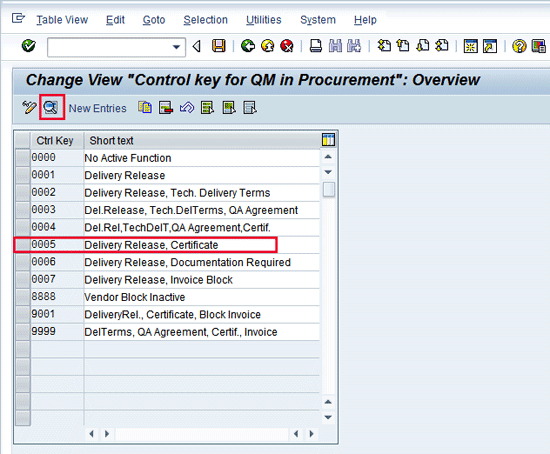Select row selector for Ctrl Key 9999

(x=23, y=332)
